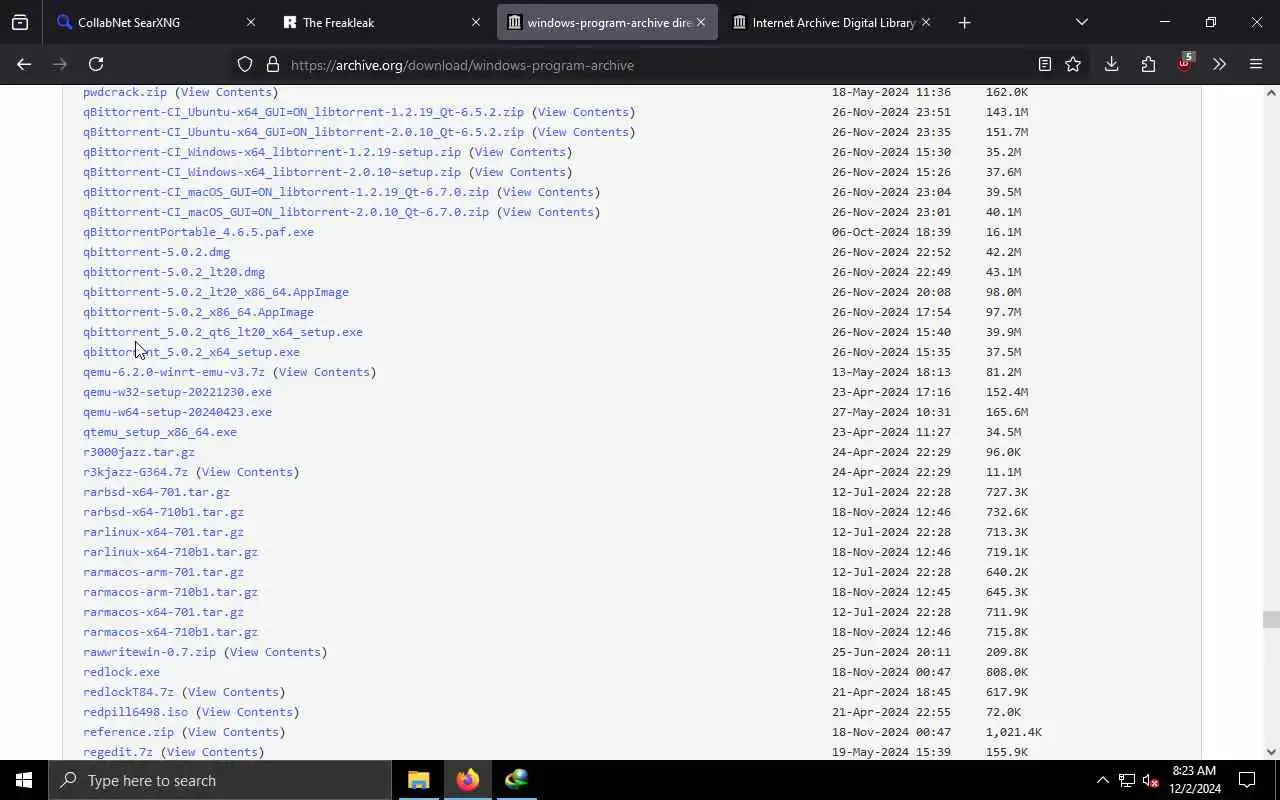Click the taskbar search box

pyautogui.click(x=220, y=780)
